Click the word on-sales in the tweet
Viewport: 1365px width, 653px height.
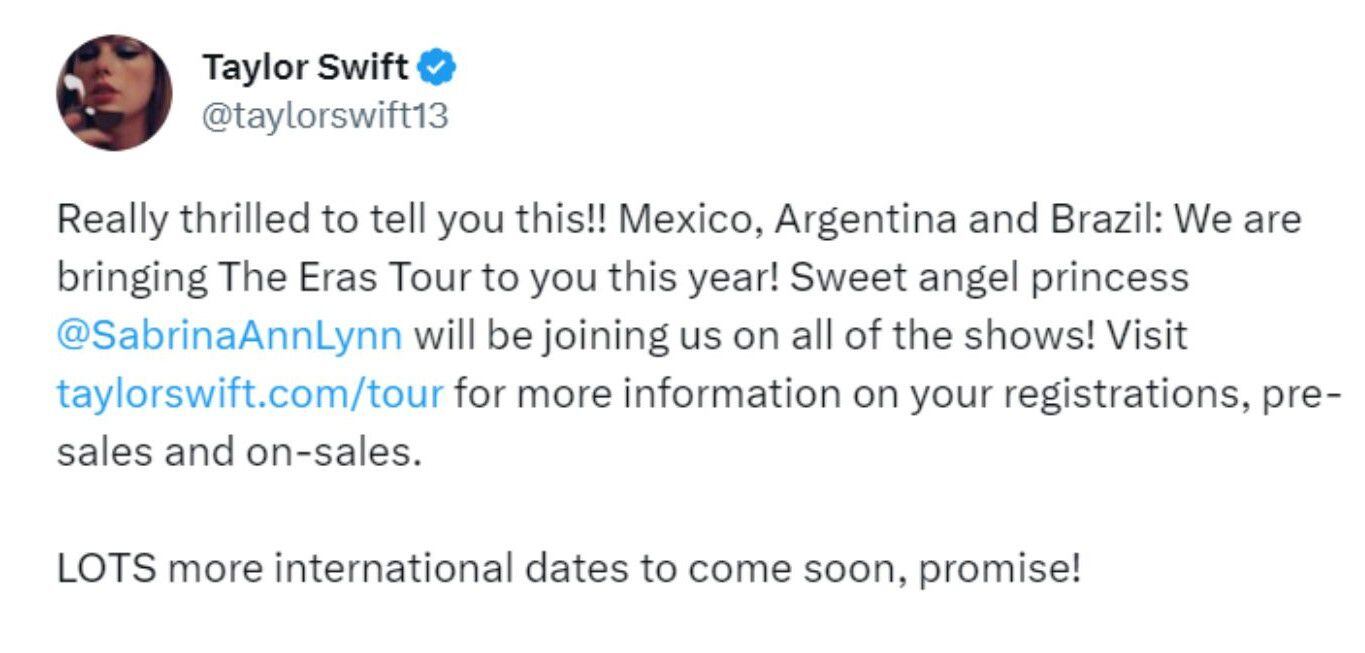click(x=326, y=451)
